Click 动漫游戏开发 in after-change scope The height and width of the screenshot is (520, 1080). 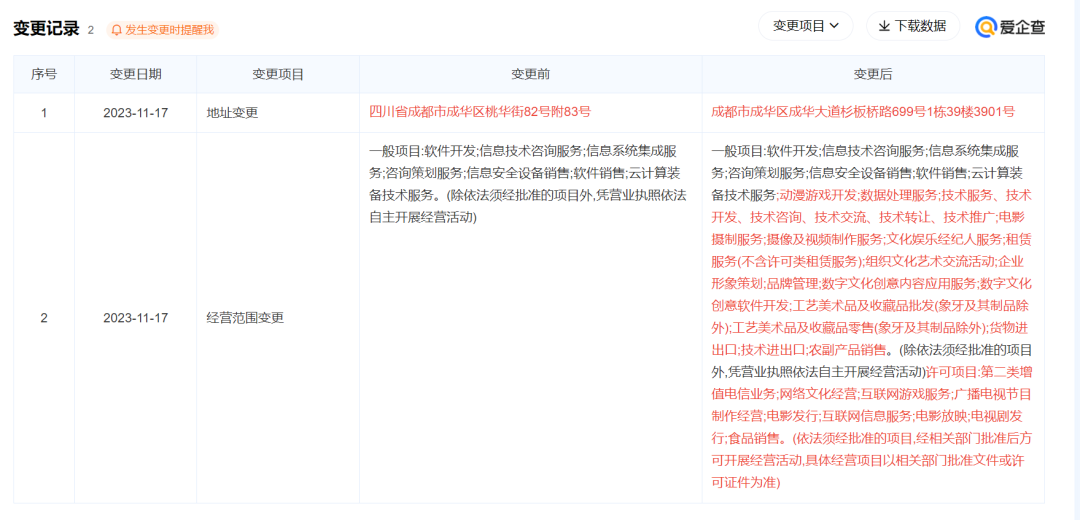817,195
